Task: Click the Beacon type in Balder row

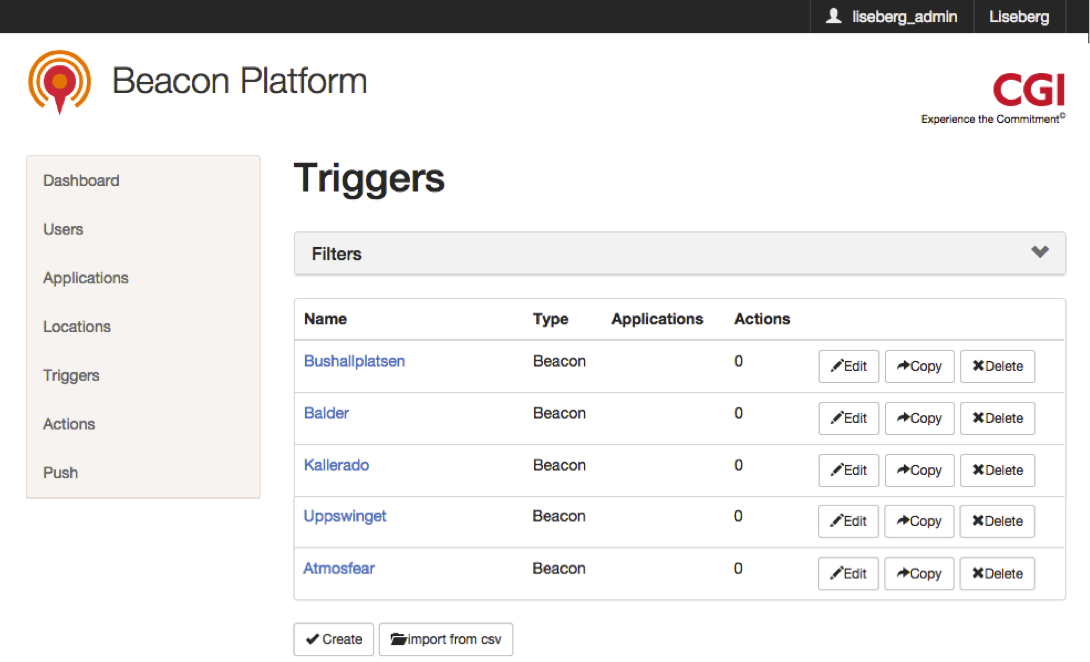Action: pos(560,413)
